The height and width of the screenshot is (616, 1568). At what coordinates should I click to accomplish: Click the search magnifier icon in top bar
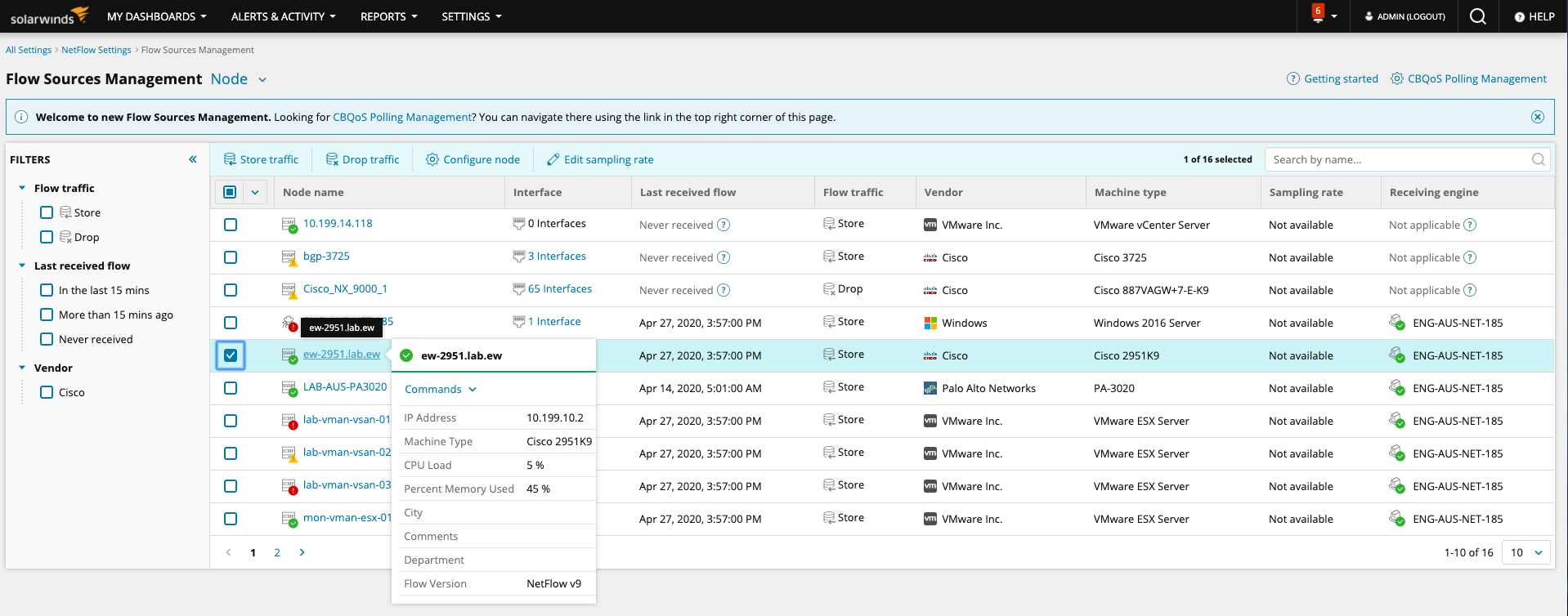tap(1477, 16)
